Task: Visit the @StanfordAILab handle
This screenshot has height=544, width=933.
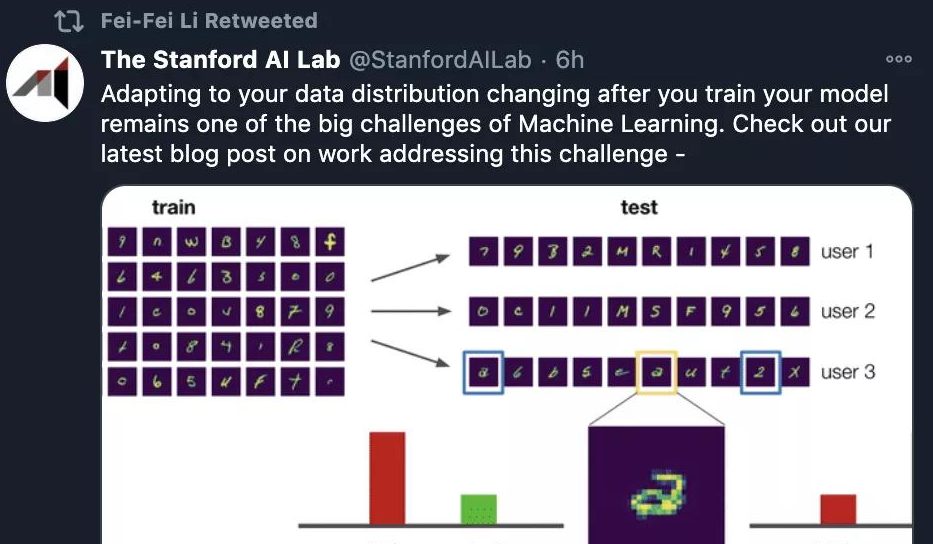Action: click(439, 60)
